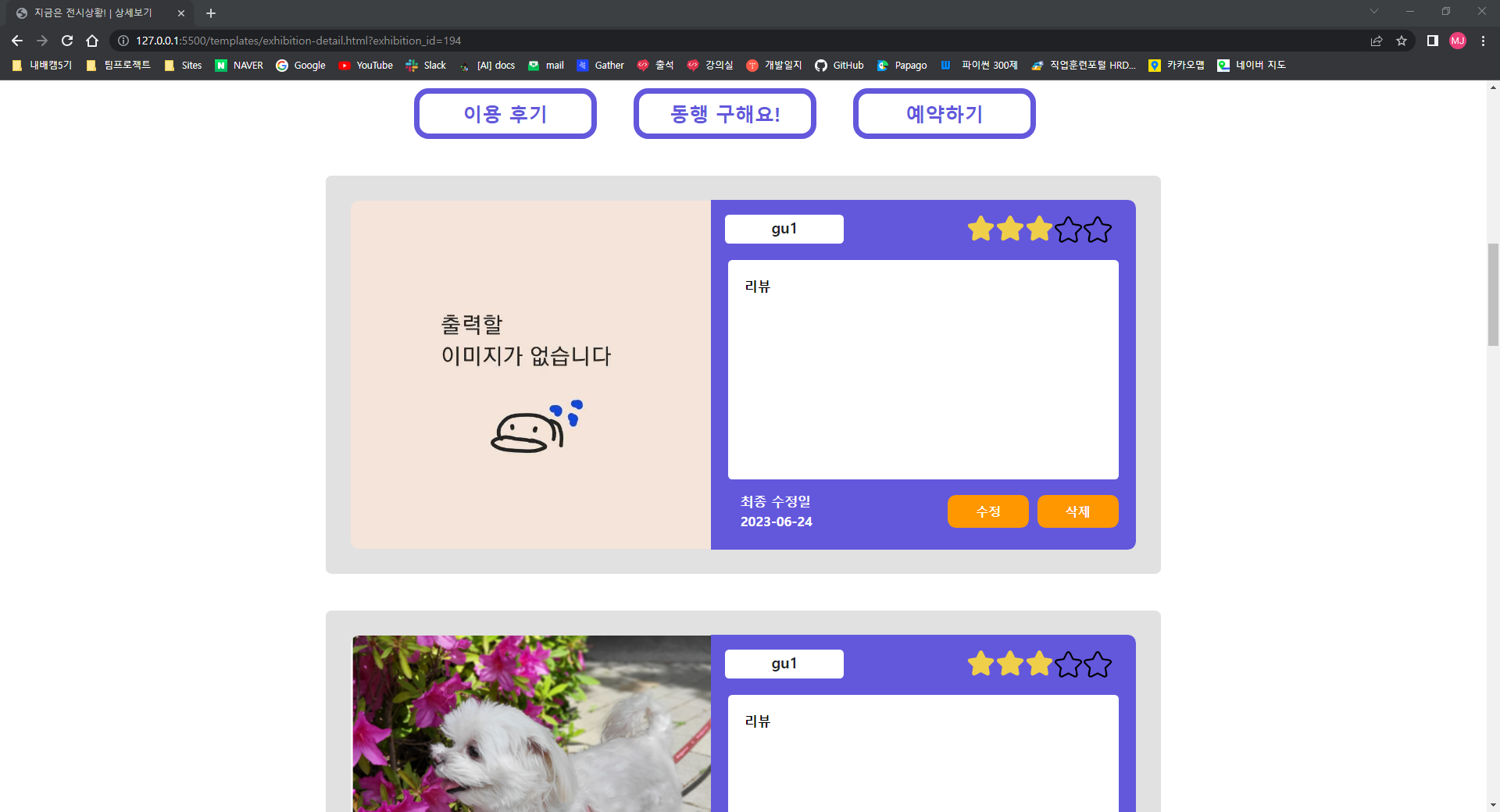Click the browser back arrow
Screen dimensions: 1500x812
coord(17,41)
